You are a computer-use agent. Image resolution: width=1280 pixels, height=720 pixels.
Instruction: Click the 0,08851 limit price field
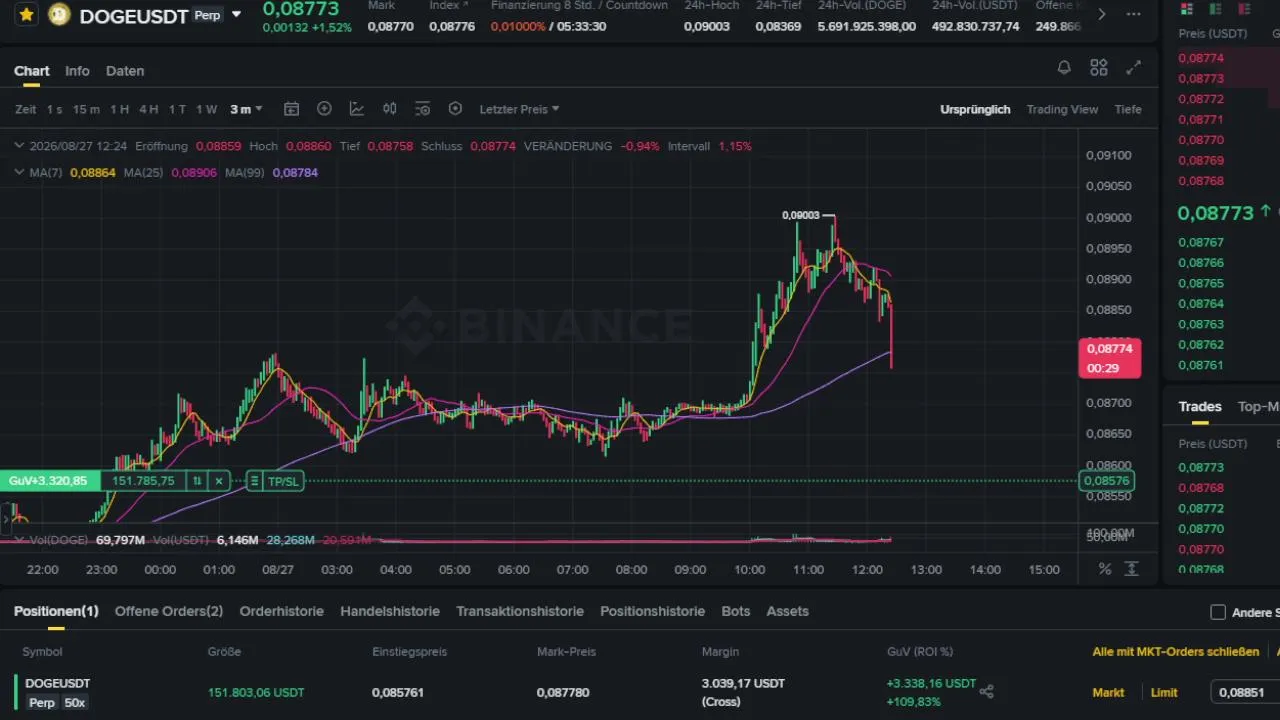coord(1245,692)
